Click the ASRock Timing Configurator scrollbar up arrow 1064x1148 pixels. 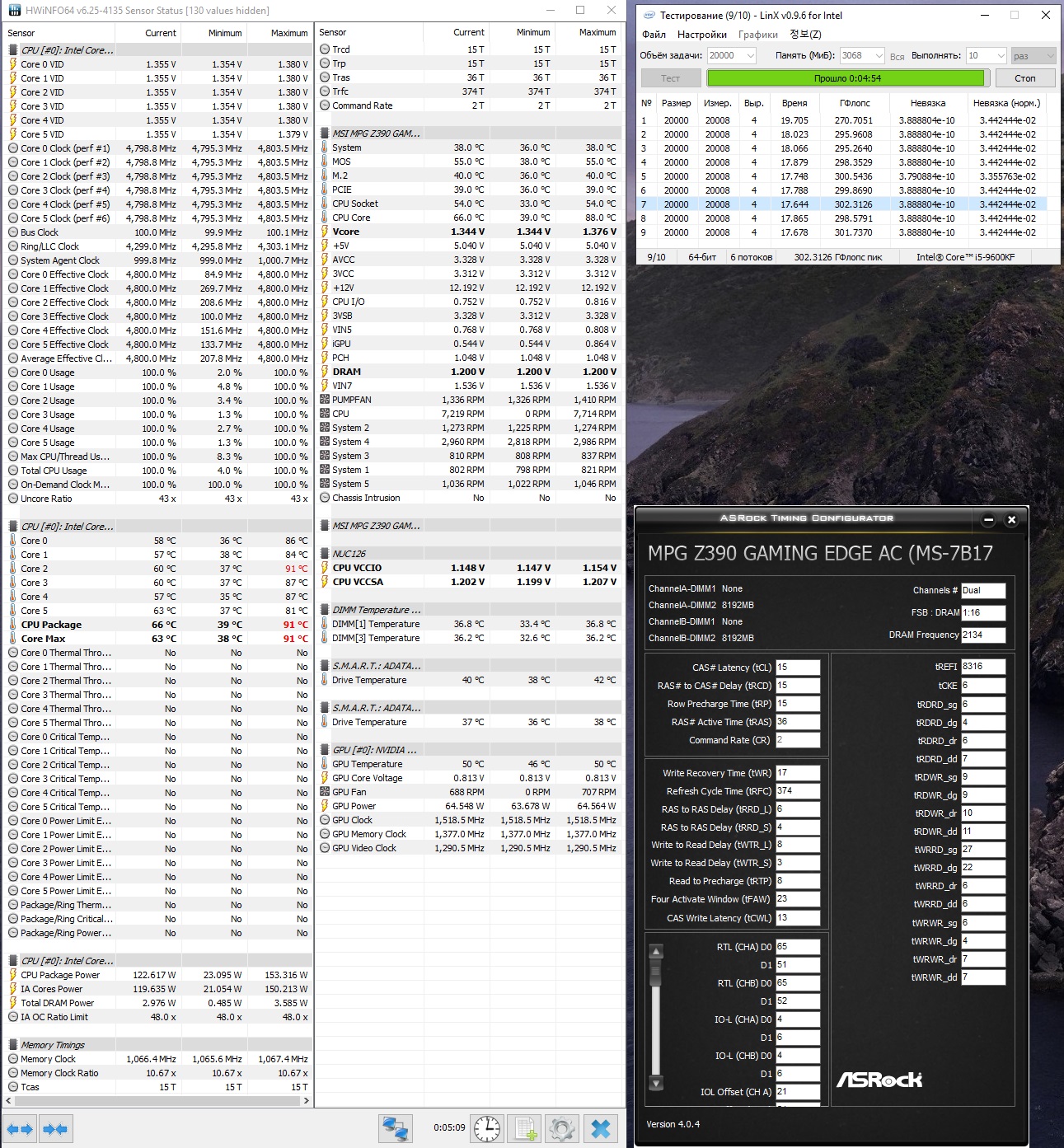(656, 951)
